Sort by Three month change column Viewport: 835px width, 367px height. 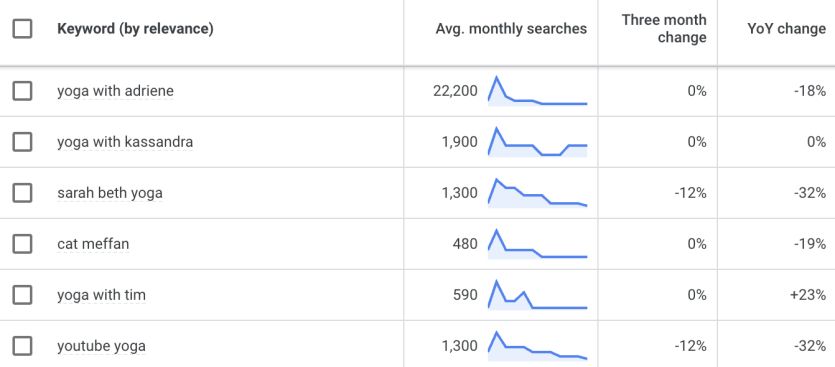tap(664, 29)
